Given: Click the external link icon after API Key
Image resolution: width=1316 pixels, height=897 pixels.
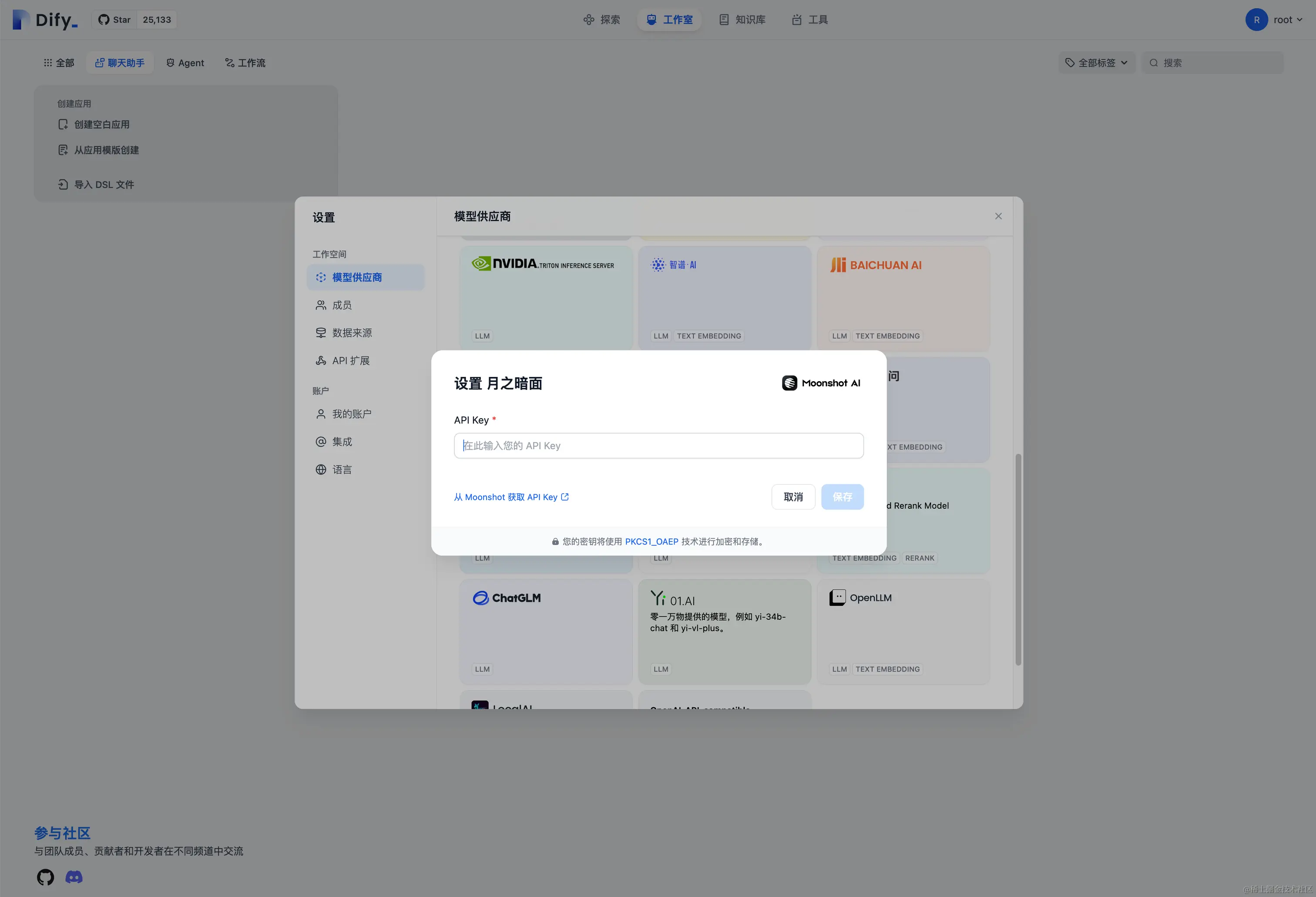Looking at the screenshot, I should 564,497.
